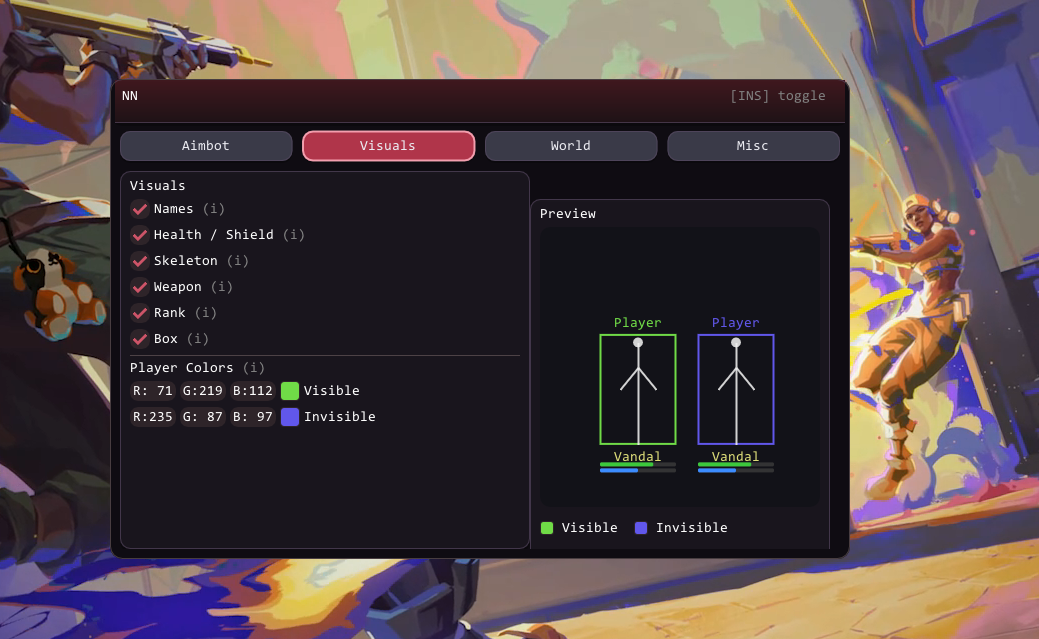The image size is (1039, 639).
Task: Click the info icon next to Rank
Action: point(205,313)
